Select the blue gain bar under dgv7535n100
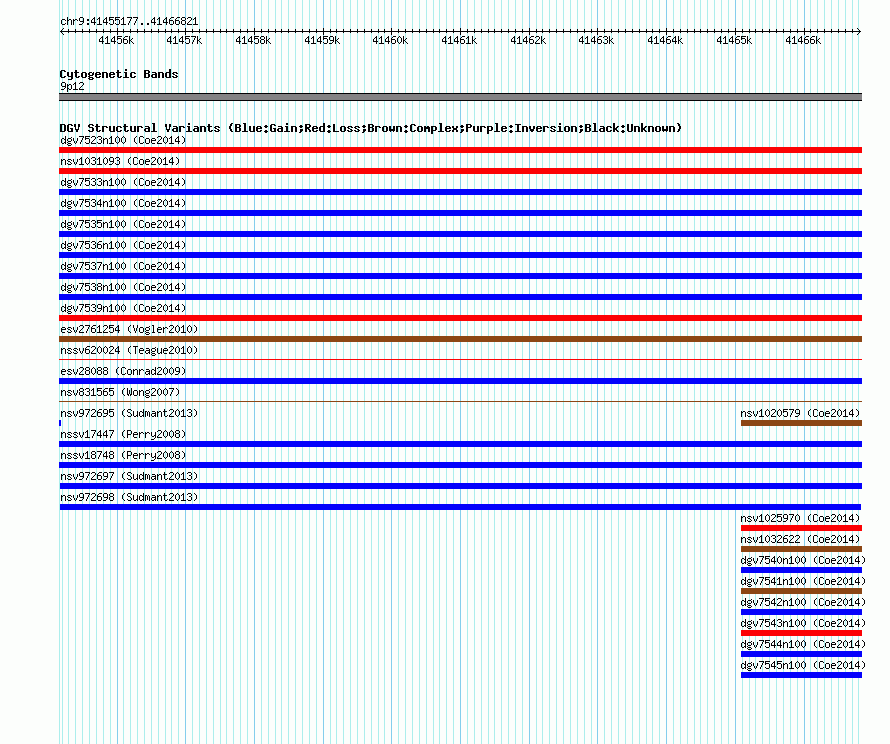The width and height of the screenshot is (890, 744). pos(460,234)
